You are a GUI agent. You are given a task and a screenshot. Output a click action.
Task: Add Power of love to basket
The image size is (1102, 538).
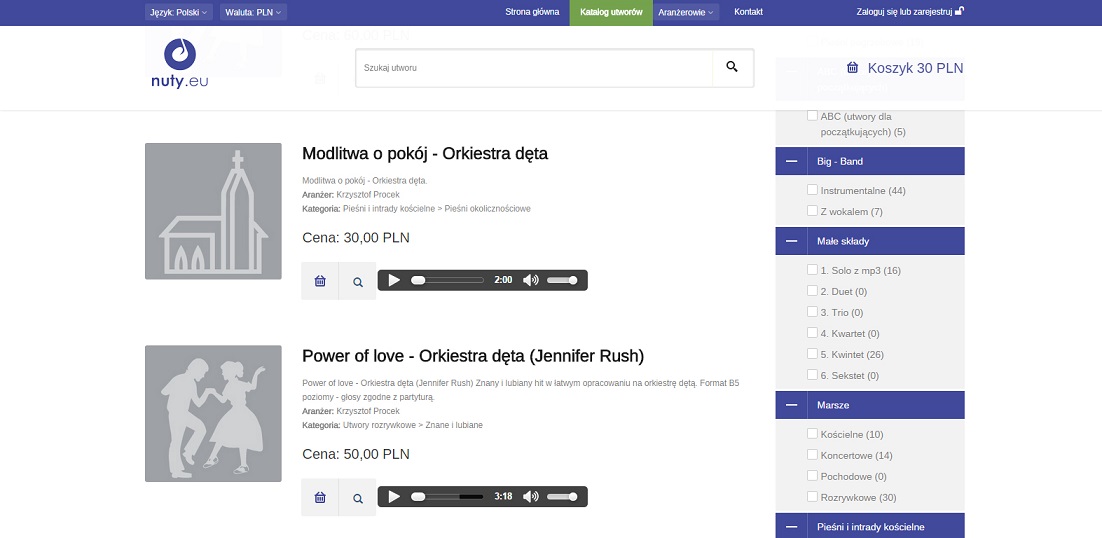click(x=320, y=497)
